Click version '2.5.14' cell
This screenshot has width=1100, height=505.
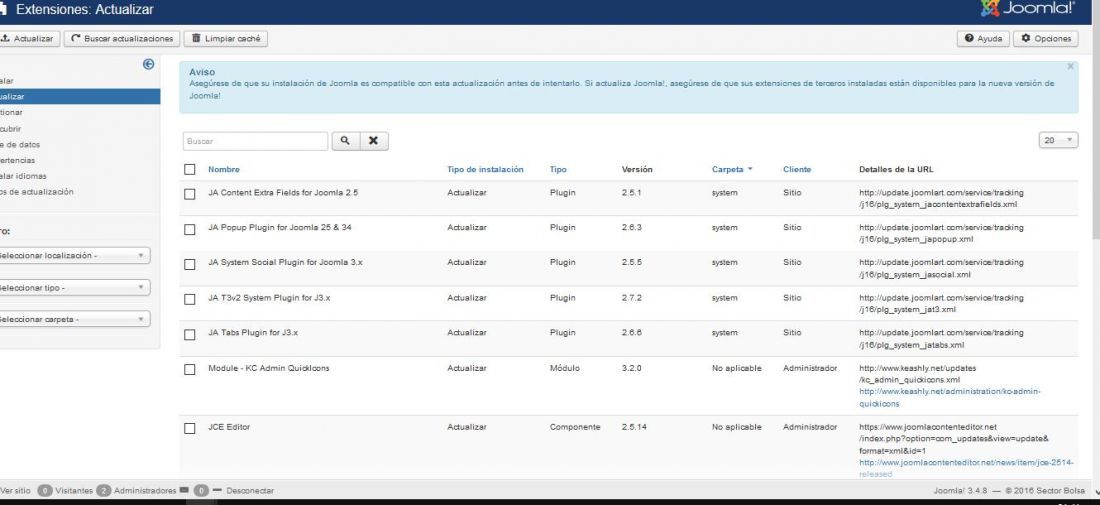[634, 426]
